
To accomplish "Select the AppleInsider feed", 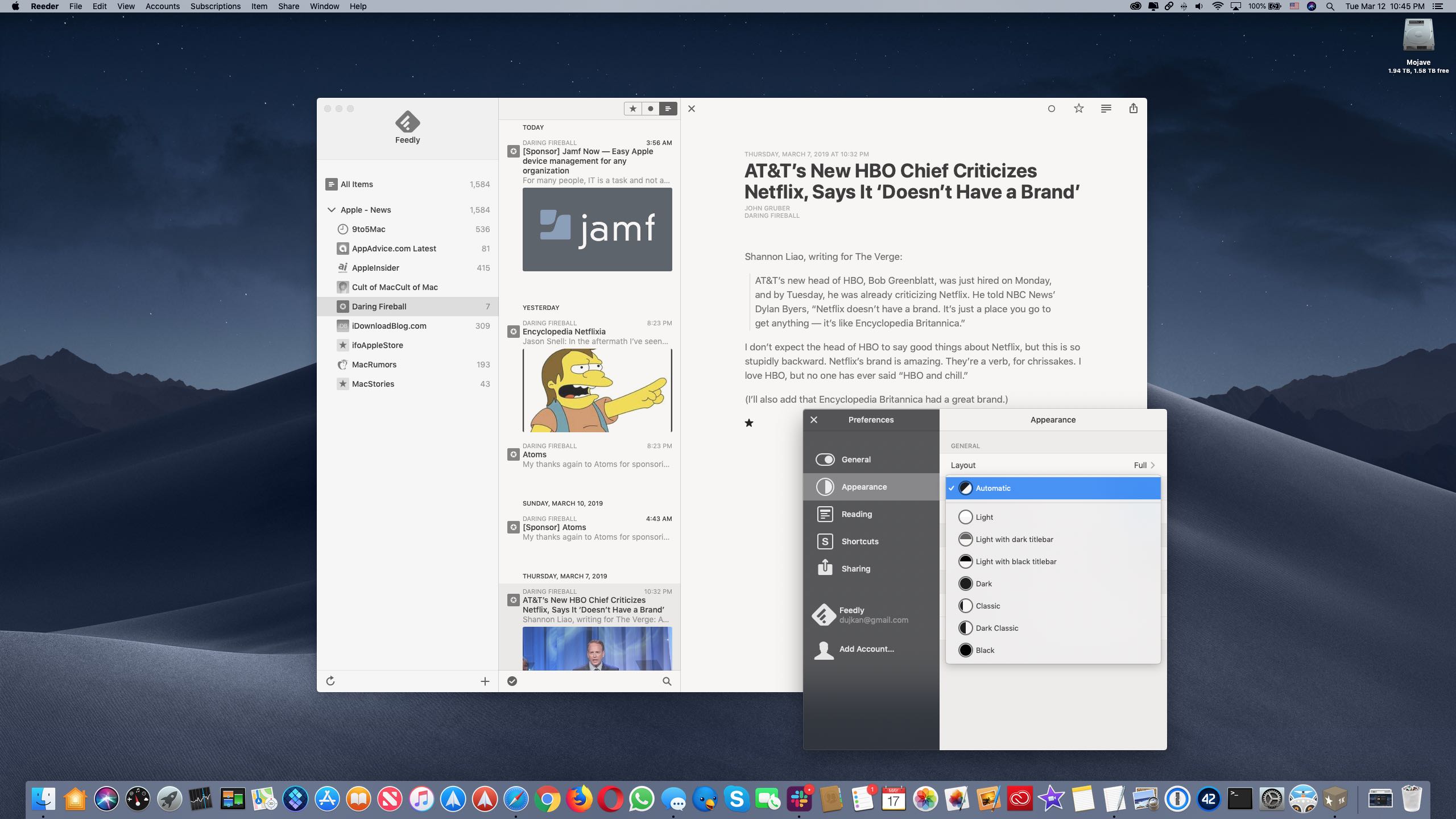I will 407,268.
